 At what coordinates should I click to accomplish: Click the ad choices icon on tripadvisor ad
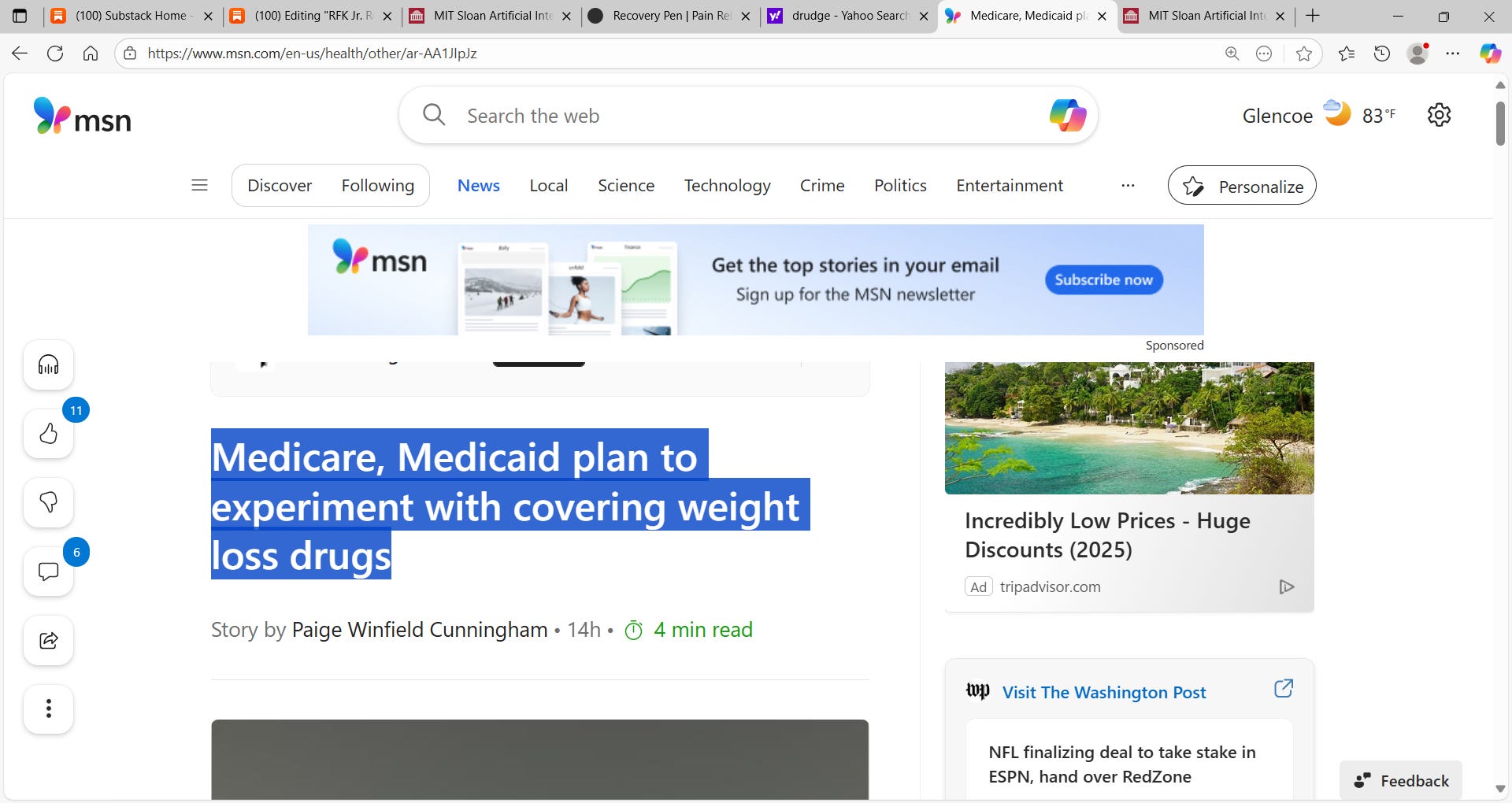click(x=1286, y=587)
